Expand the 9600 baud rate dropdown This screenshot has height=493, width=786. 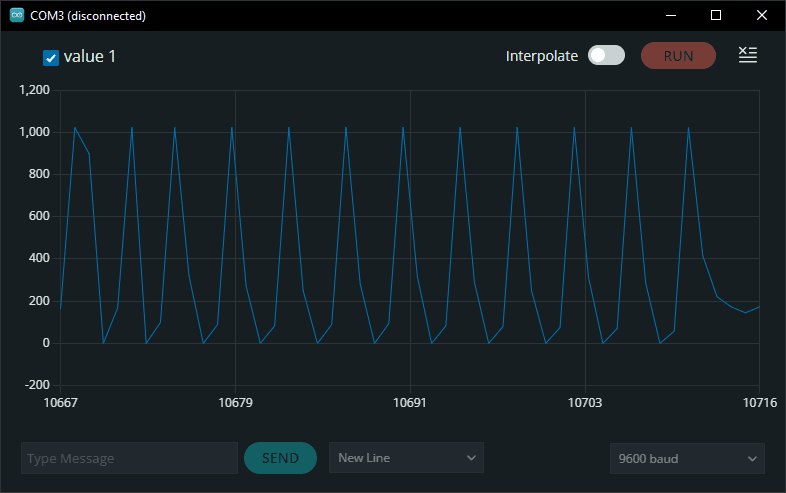687,459
